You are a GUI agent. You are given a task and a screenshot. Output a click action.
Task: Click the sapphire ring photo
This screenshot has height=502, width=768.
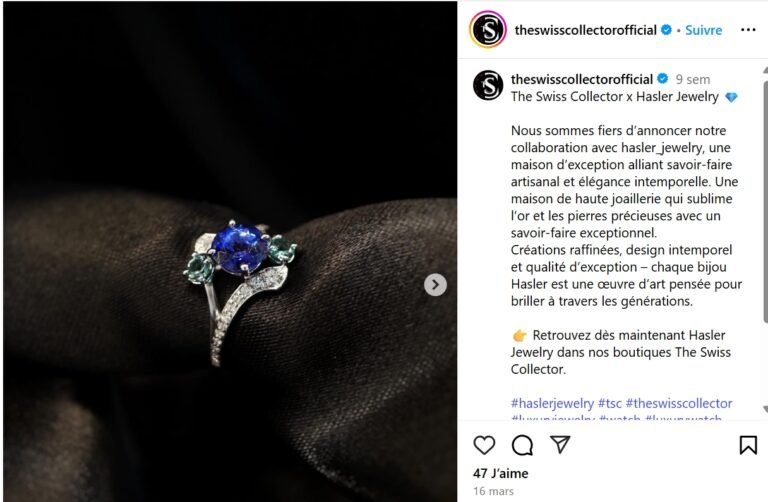[x=230, y=251]
